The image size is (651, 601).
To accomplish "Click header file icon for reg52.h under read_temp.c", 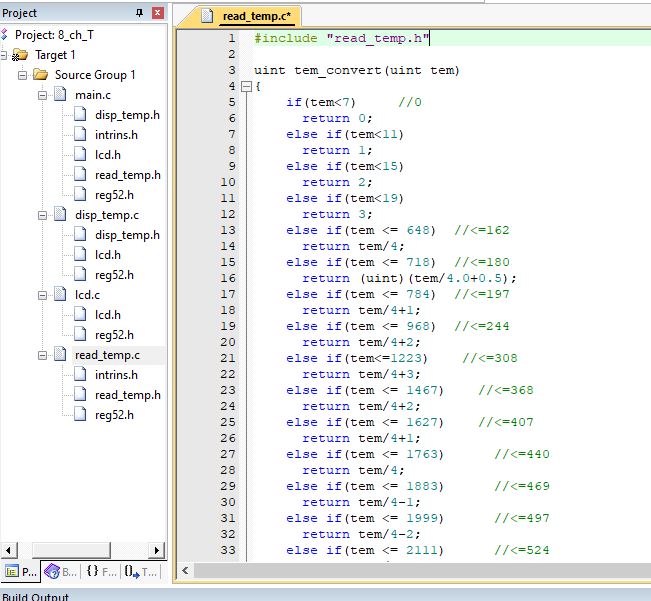I will point(80,415).
